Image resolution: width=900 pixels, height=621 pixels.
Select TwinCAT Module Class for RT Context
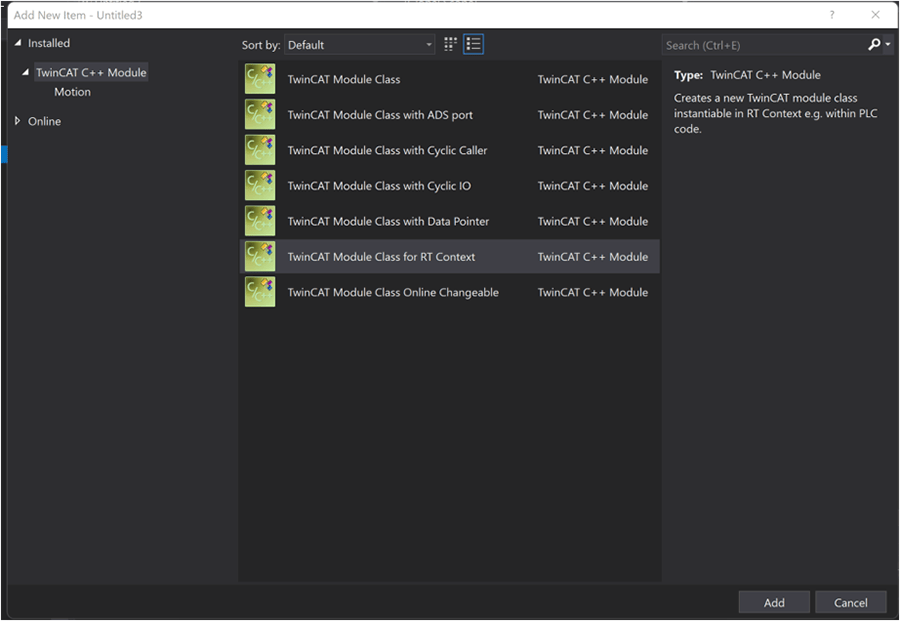(x=381, y=257)
